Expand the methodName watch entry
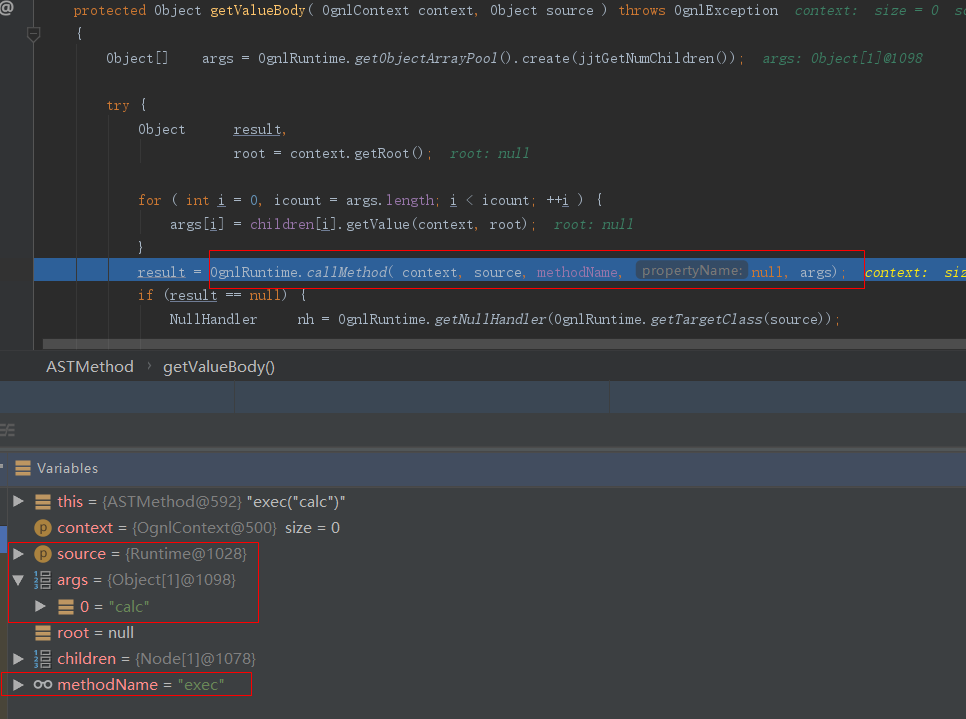Screen dimensions: 966x719 click(x=18, y=684)
